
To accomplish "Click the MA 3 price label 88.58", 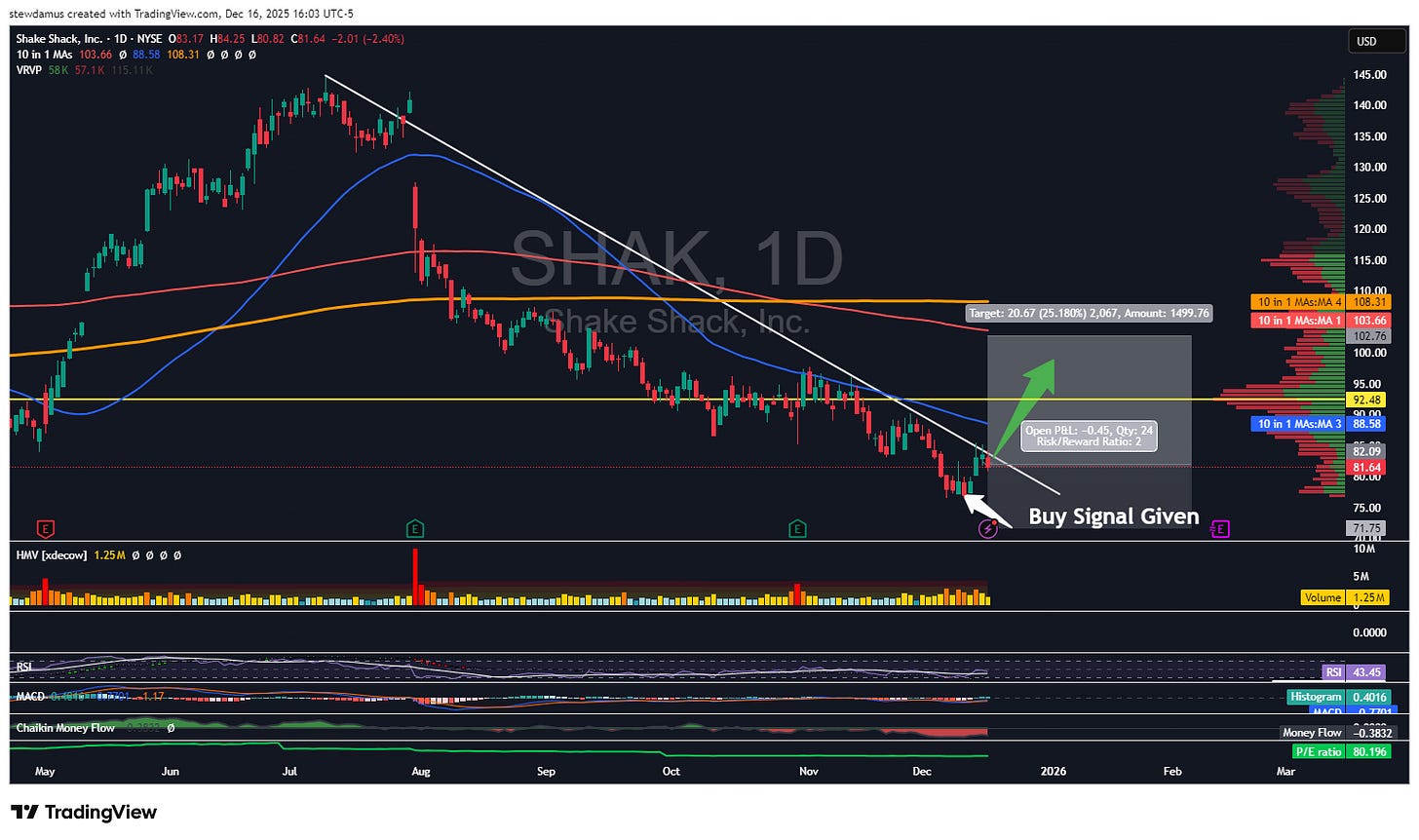I will (1319, 424).
